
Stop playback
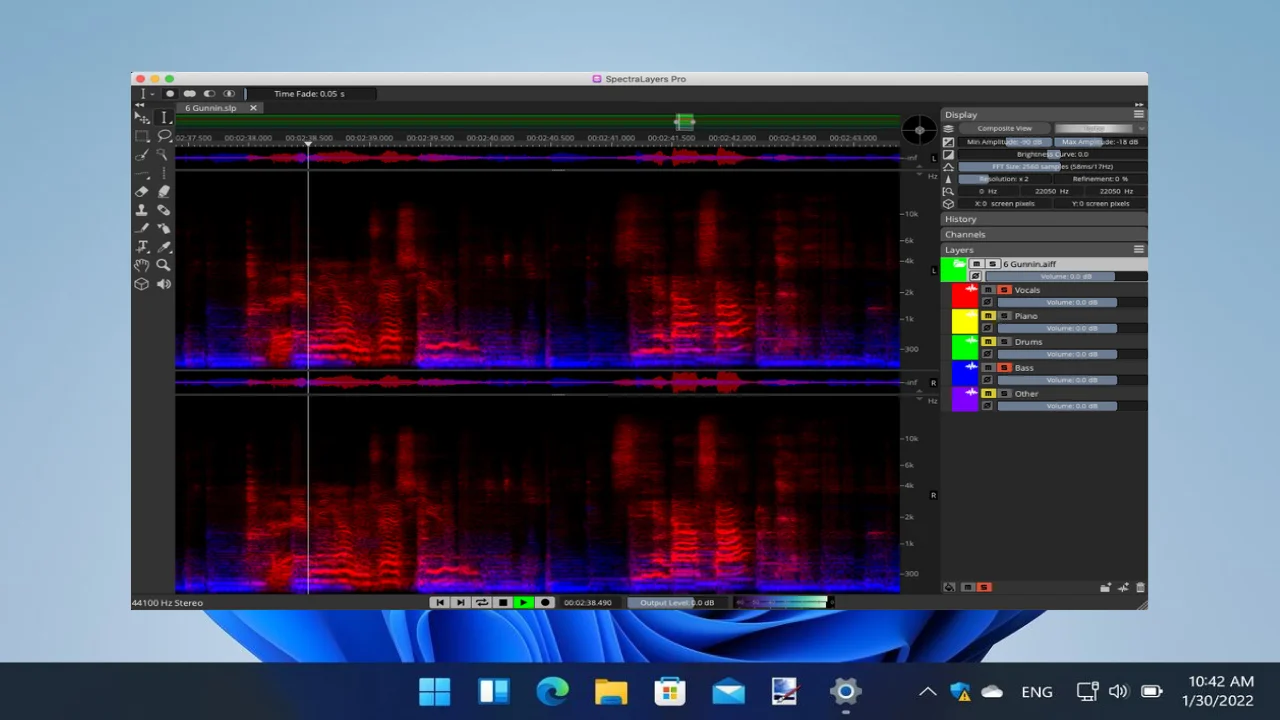[502, 603]
